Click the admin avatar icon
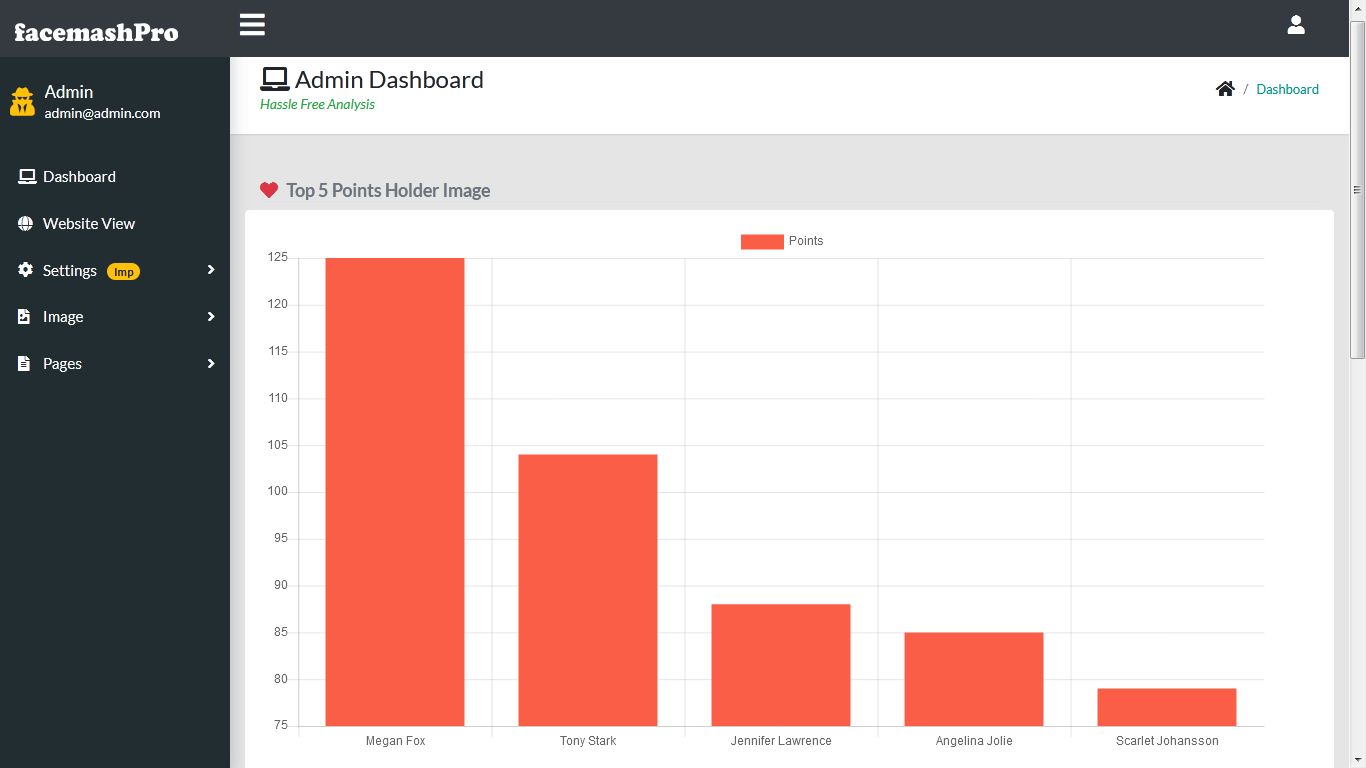Image resolution: width=1366 pixels, height=768 pixels. coord(22,101)
